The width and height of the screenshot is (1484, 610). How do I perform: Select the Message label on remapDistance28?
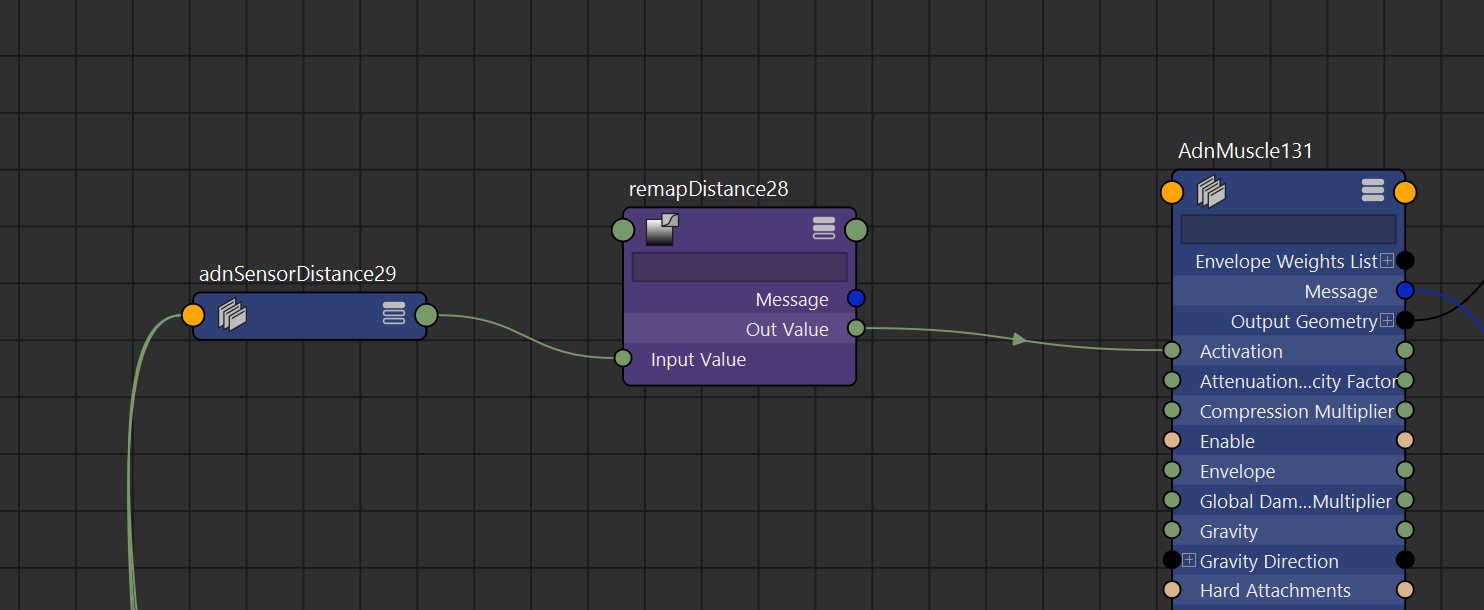pyautogui.click(x=792, y=299)
